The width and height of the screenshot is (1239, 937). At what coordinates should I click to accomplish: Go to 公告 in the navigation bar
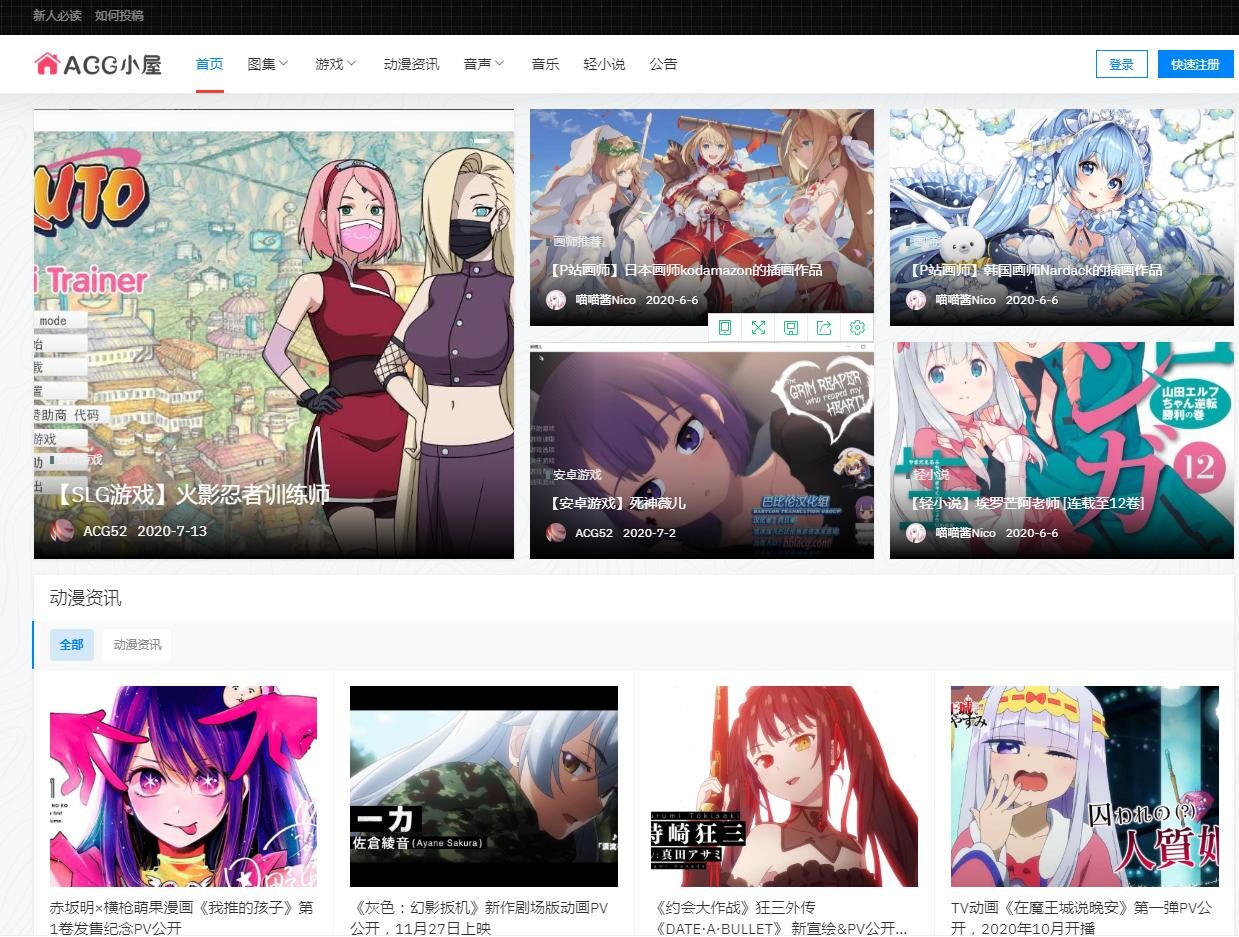(663, 64)
